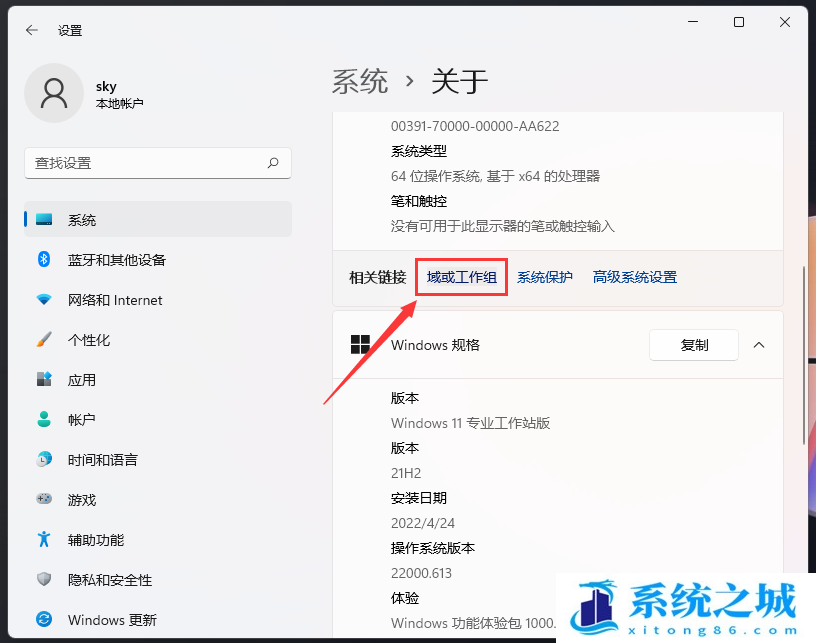Click the System monitor icon in sidebar
Image resolution: width=816 pixels, height=643 pixels.
click(x=44, y=220)
